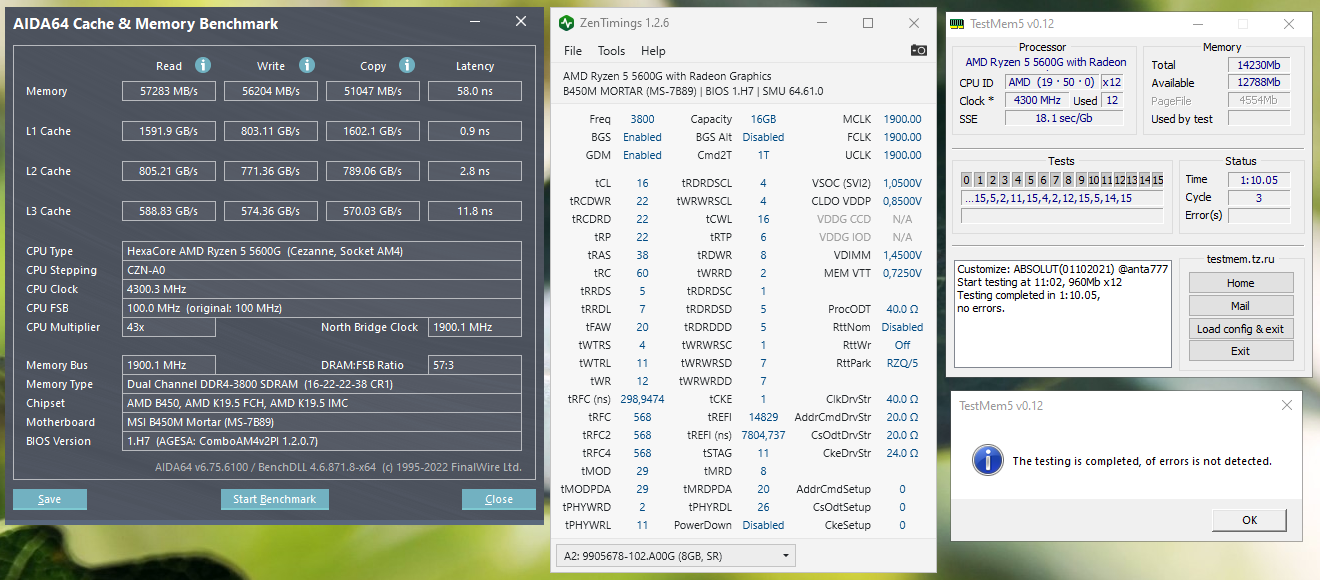The width and height of the screenshot is (1320, 580).
Task: Click the Home button in TestMem5
Action: [x=1240, y=283]
